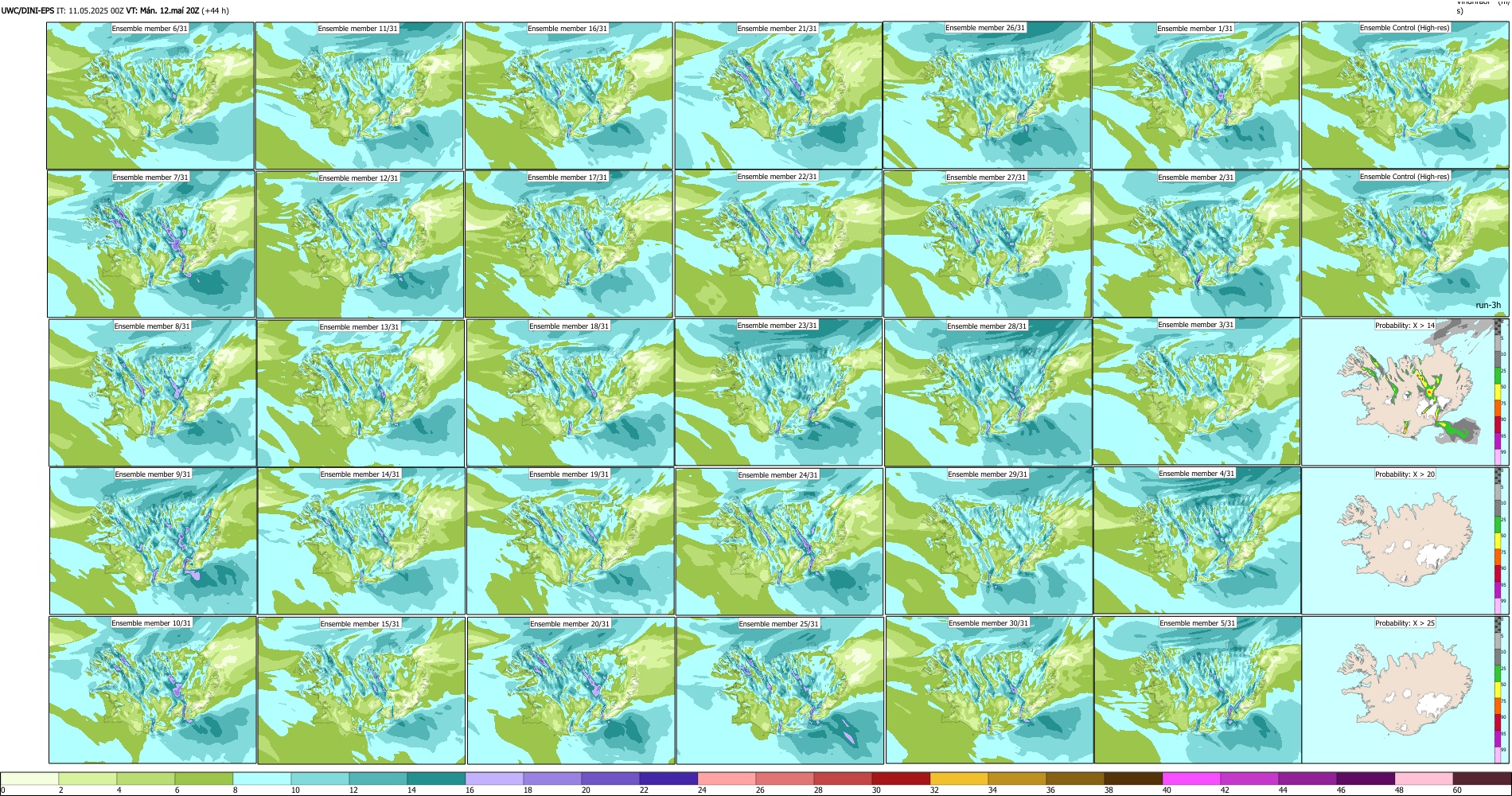This screenshot has width=1512, height=796.
Task: Select the light pink 48–60 legend swatch
Action: (1424, 778)
